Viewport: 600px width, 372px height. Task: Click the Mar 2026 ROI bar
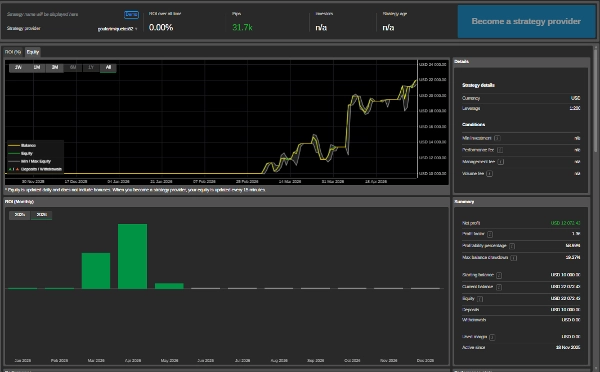click(96, 271)
